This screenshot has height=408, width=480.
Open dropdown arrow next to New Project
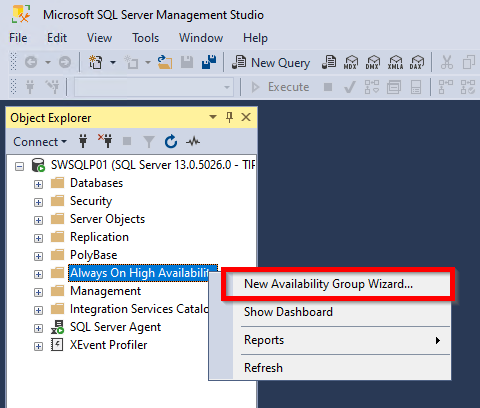pyautogui.click(x=113, y=62)
